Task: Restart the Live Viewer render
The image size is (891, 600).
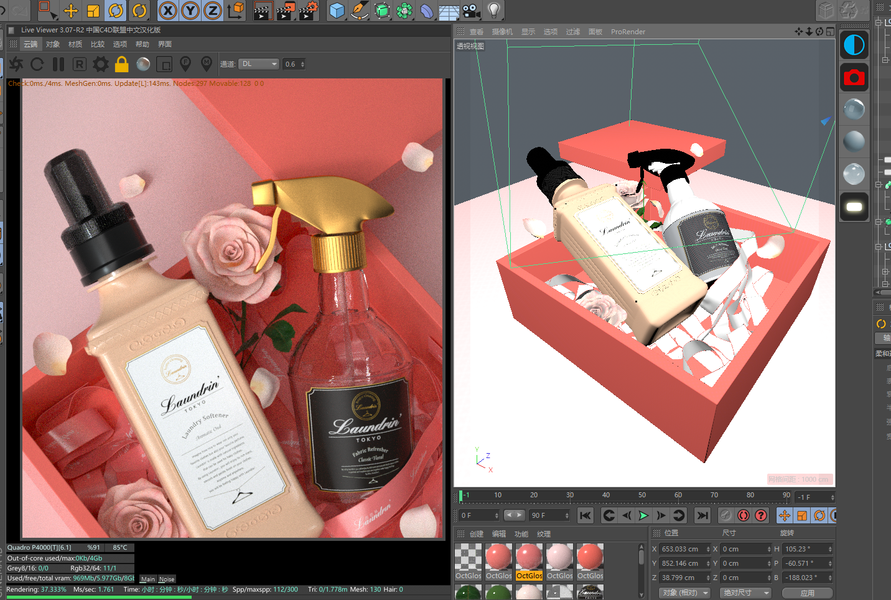Action: 37,64
